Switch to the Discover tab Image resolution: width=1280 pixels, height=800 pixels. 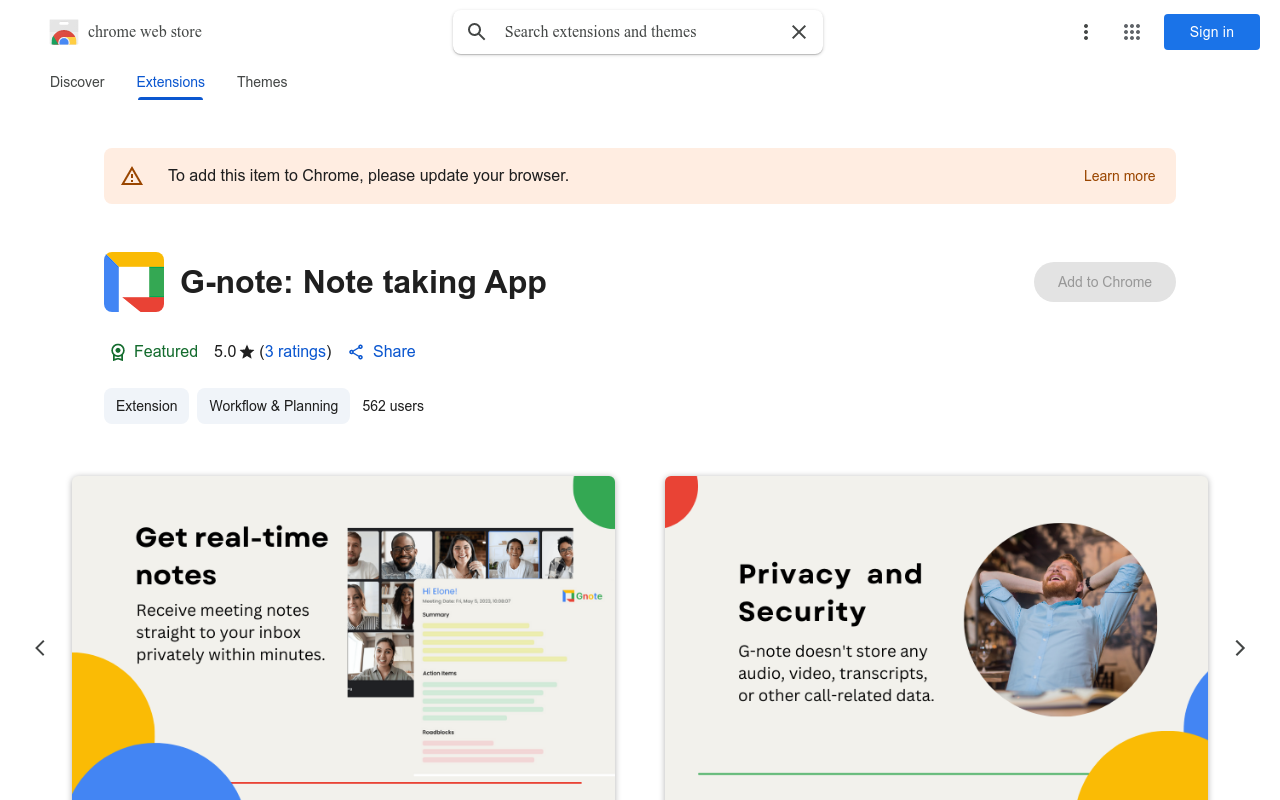pyautogui.click(x=77, y=82)
